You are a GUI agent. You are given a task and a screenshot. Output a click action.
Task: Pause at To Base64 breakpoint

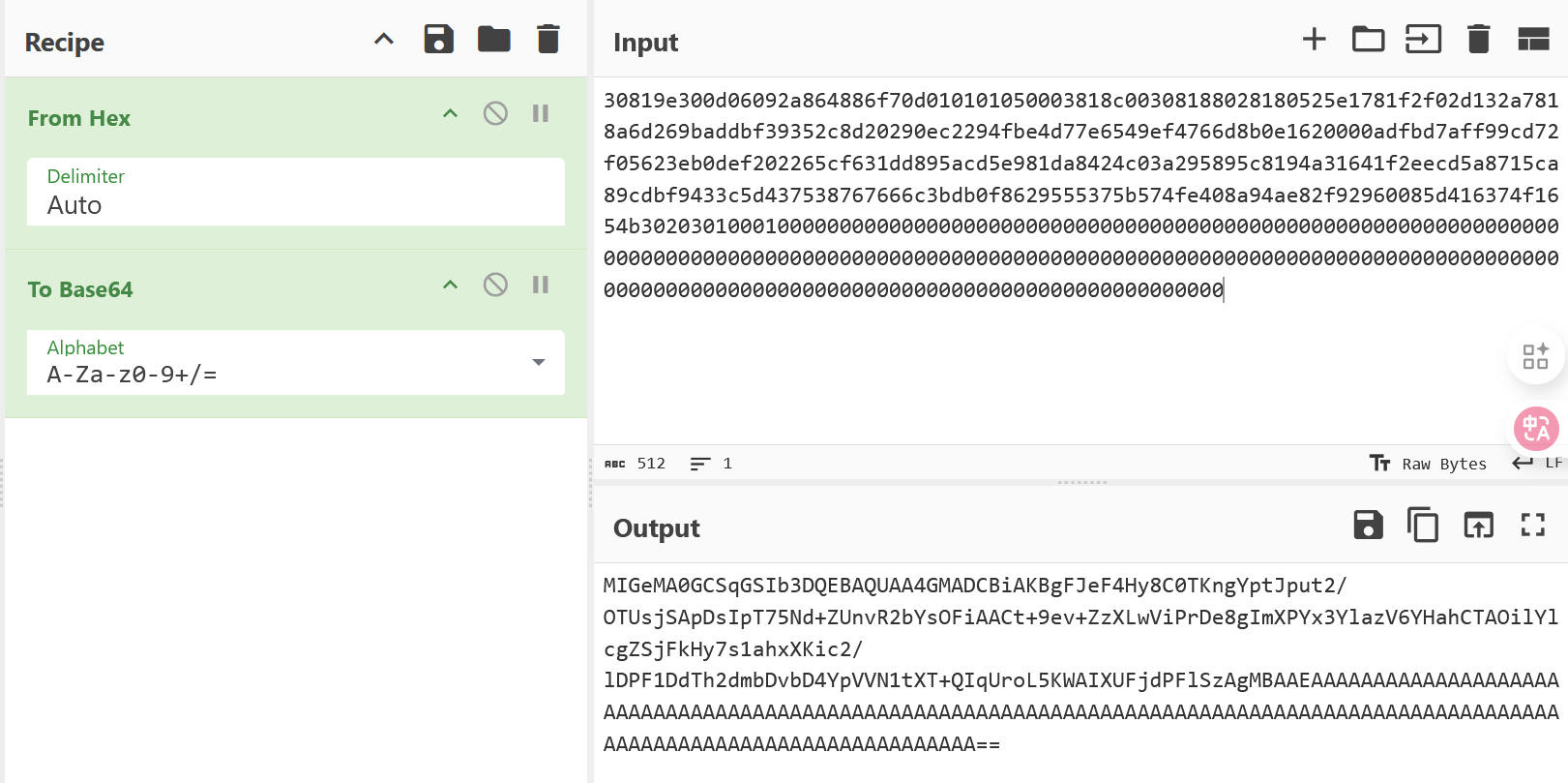tap(541, 285)
